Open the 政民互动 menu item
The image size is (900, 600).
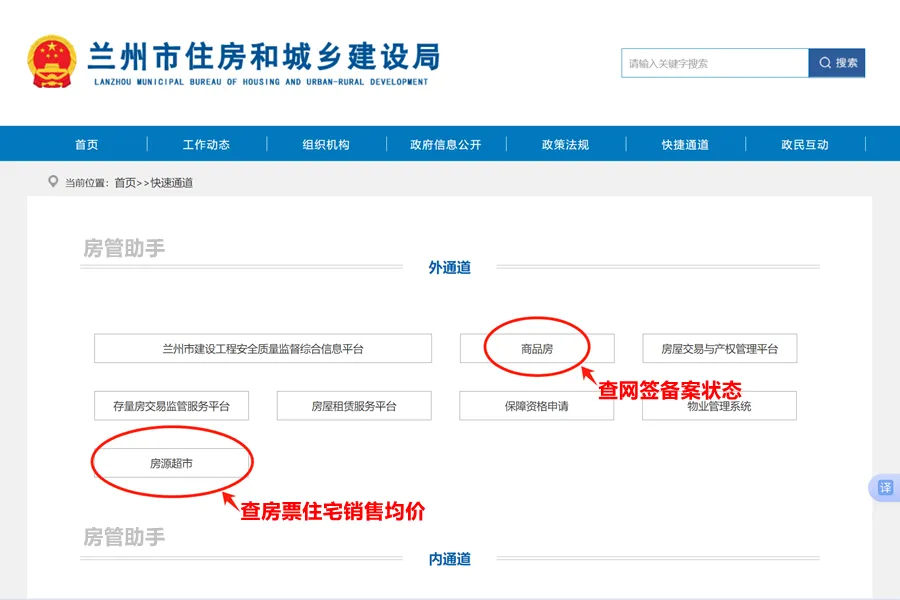[805, 144]
